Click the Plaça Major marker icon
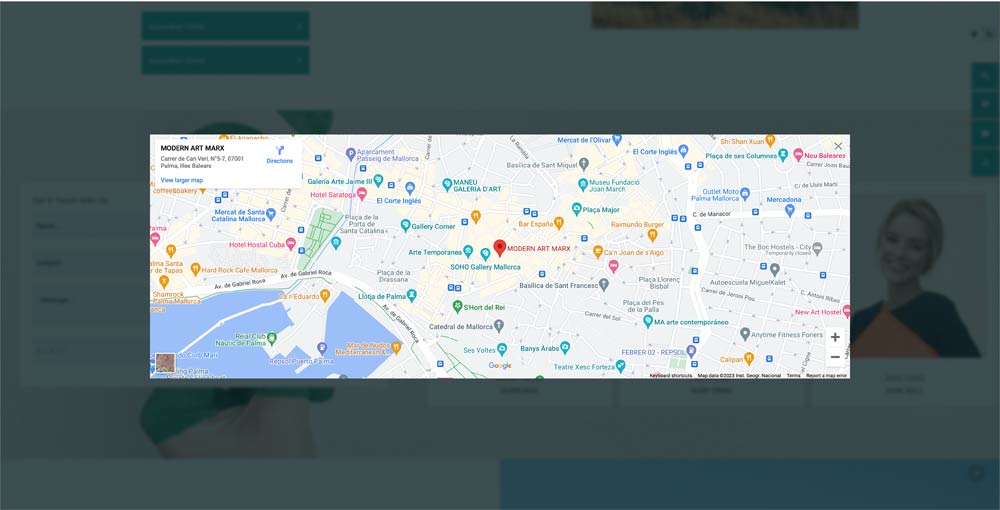1000x510 pixels. (x=576, y=209)
